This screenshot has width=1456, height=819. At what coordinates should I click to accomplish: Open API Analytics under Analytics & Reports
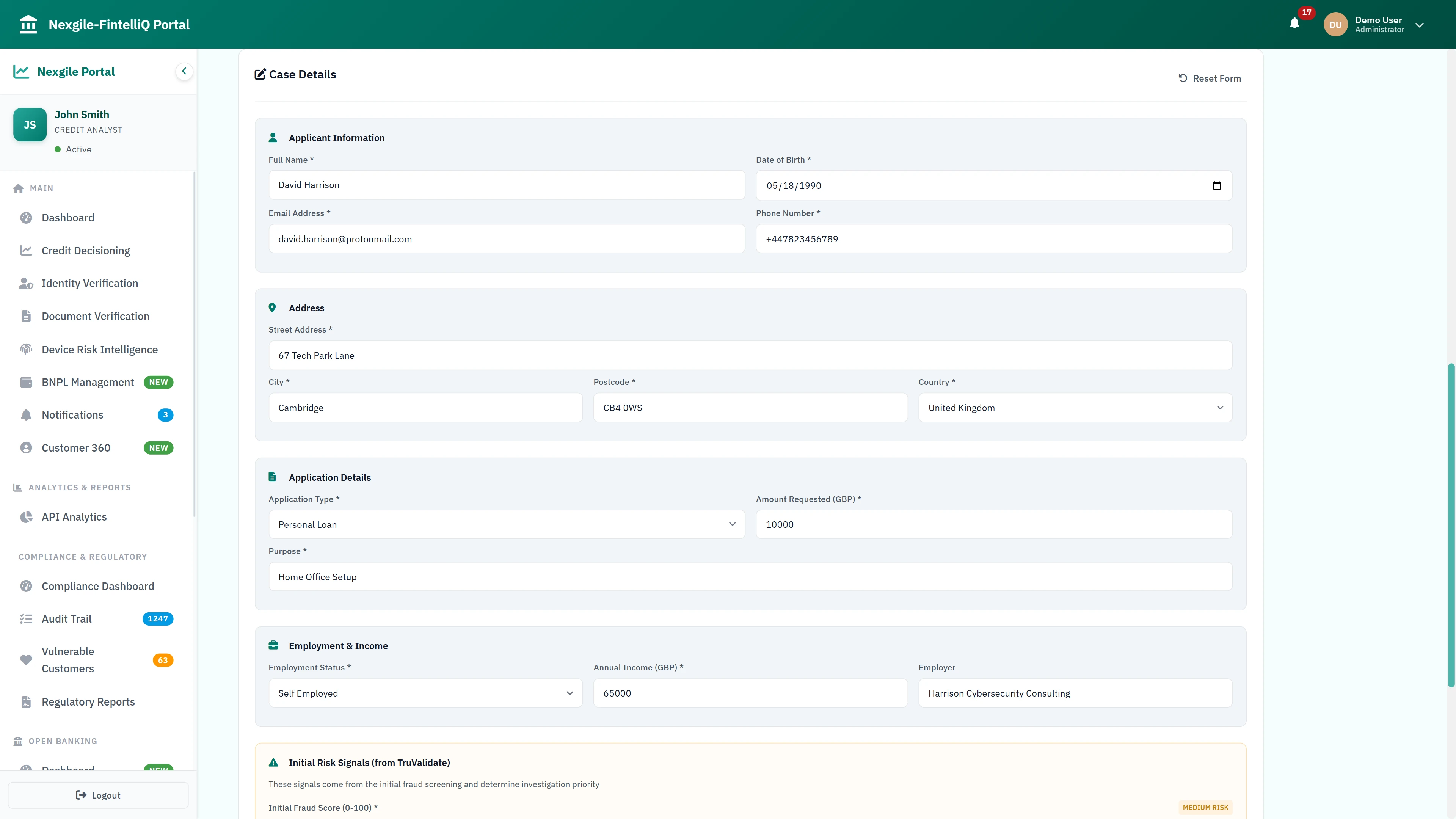pyautogui.click(x=74, y=516)
